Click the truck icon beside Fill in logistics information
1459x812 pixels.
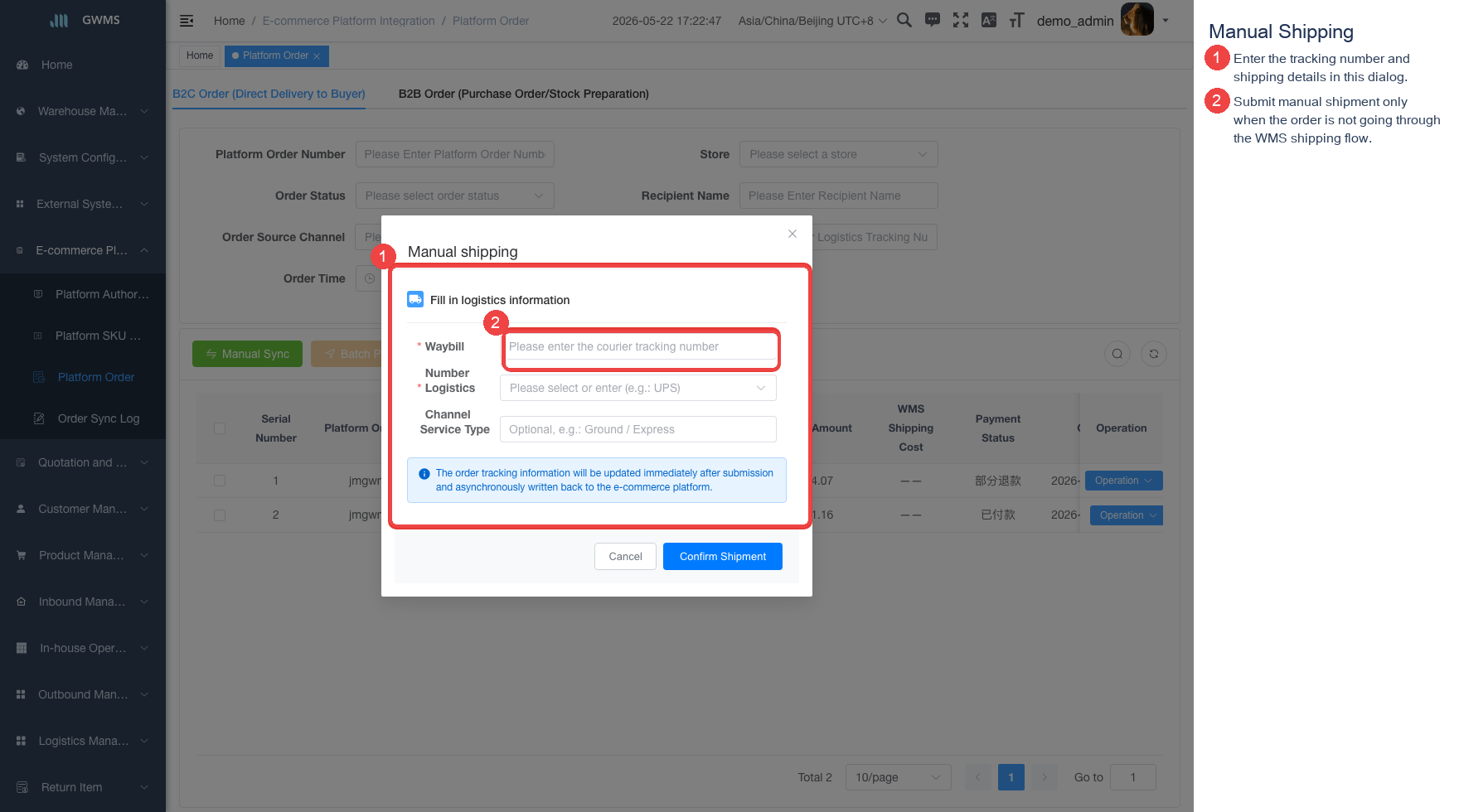(x=415, y=299)
